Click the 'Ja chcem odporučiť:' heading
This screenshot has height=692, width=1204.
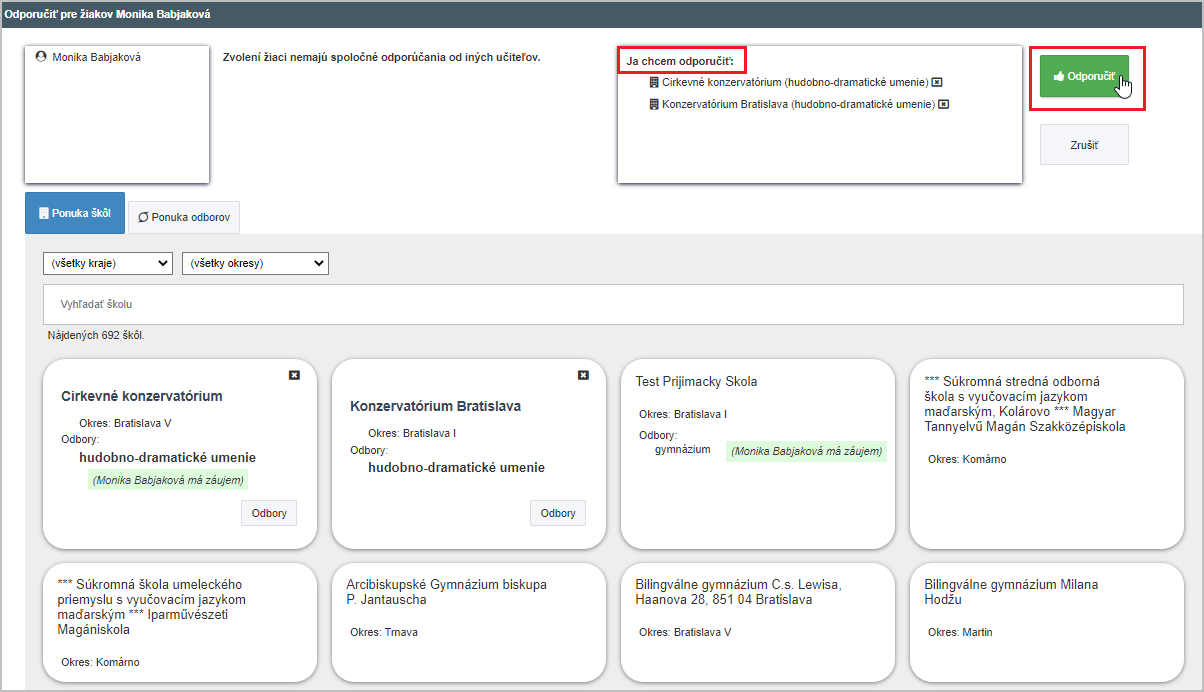point(680,62)
